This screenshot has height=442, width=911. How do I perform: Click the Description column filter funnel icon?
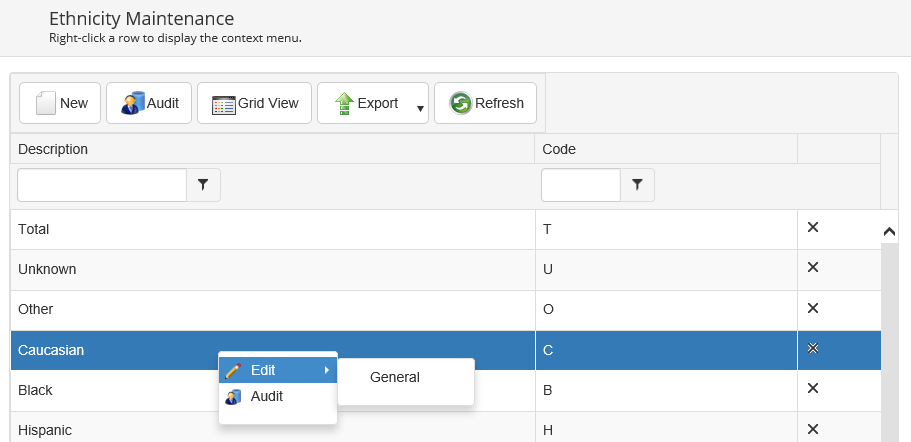tap(204, 185)
